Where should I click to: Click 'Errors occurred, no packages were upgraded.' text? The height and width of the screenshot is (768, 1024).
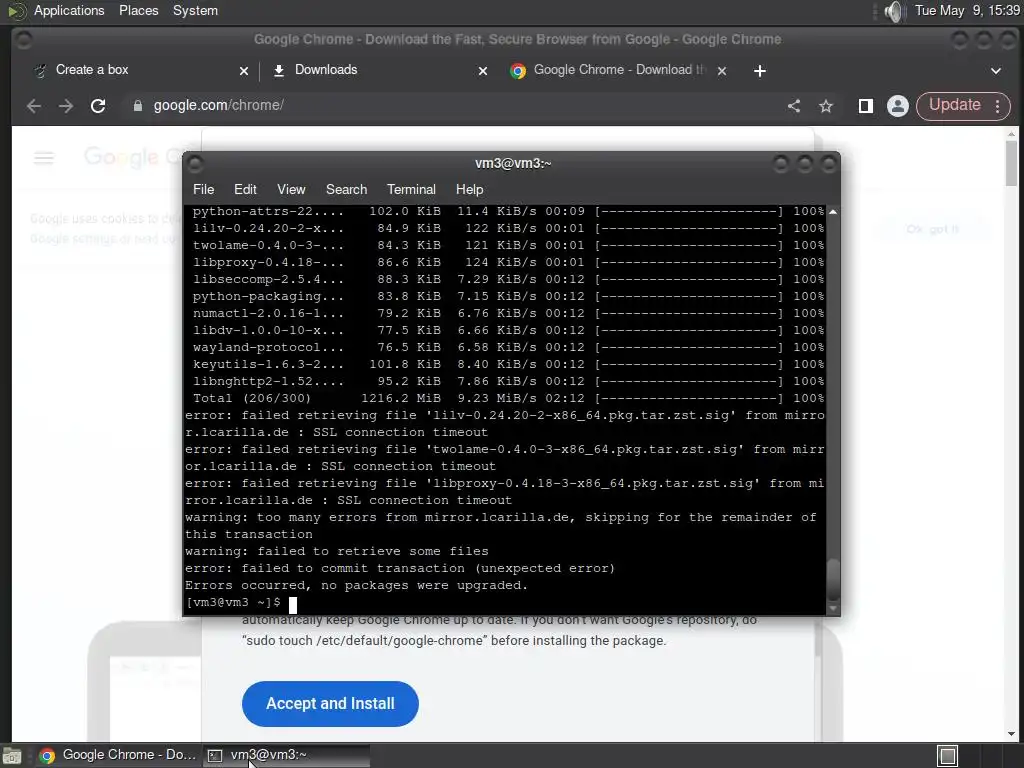tap(356, 585)
